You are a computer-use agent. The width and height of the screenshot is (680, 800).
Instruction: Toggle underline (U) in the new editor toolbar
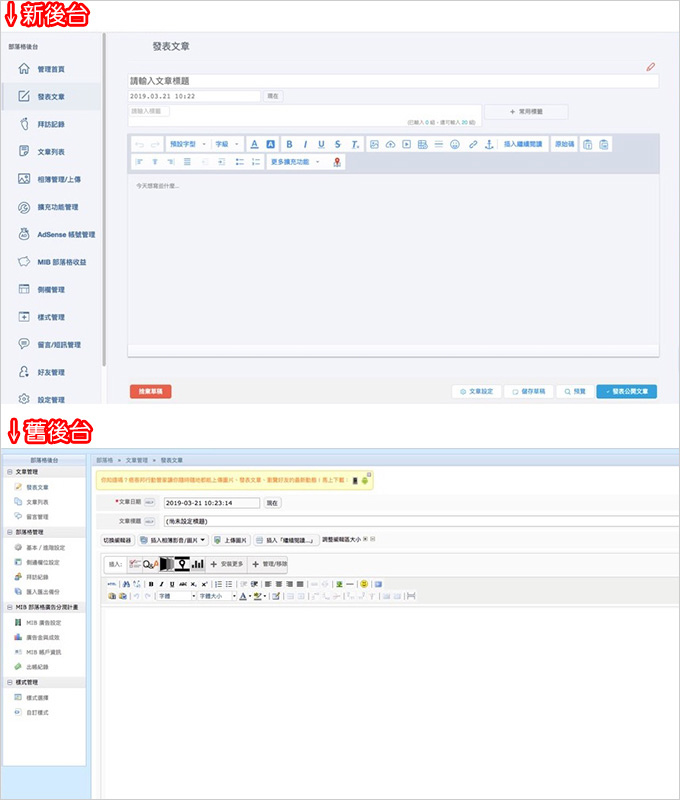tap(321, 144)
